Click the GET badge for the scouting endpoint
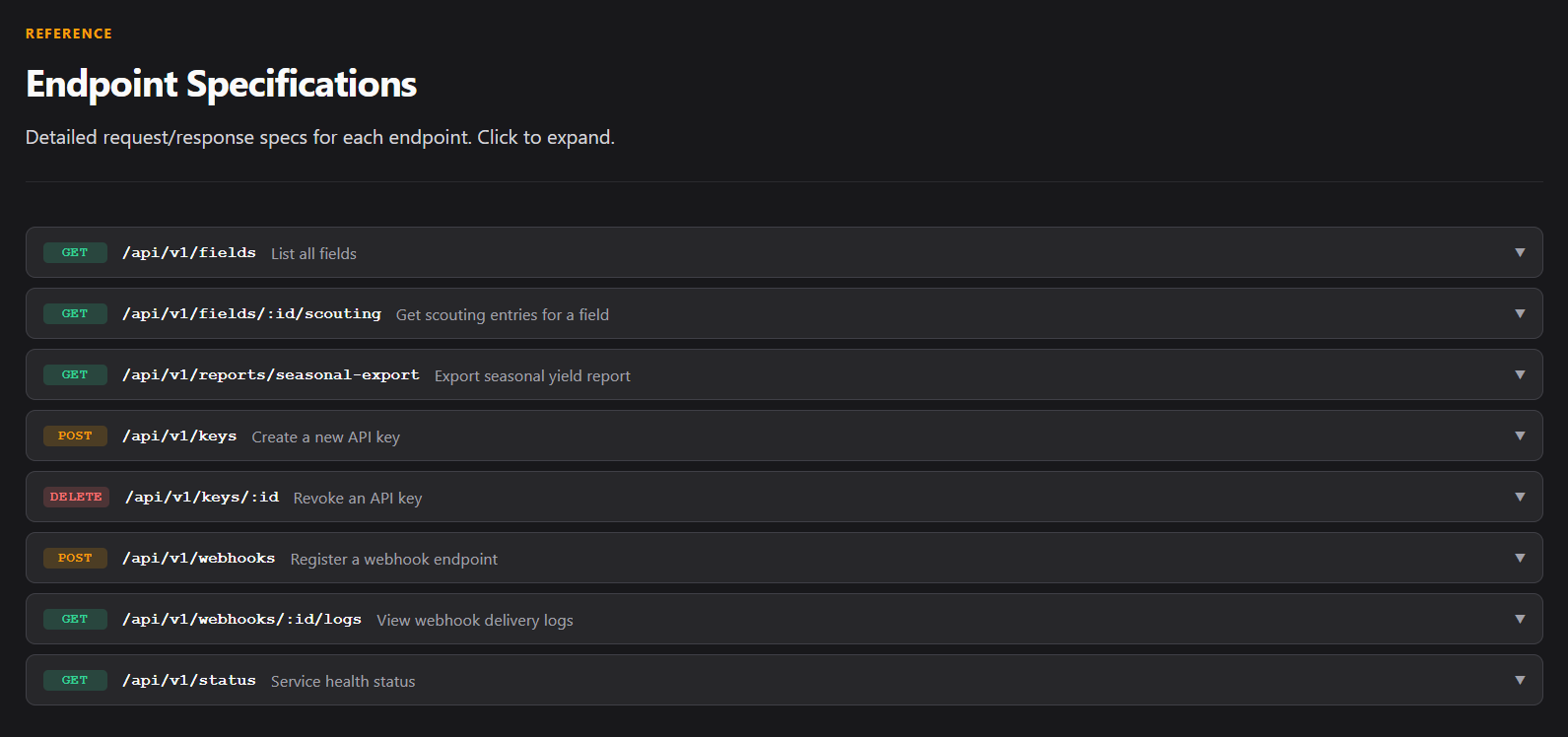This screenshot has width=1568, height=737. (x=75, y=314)
